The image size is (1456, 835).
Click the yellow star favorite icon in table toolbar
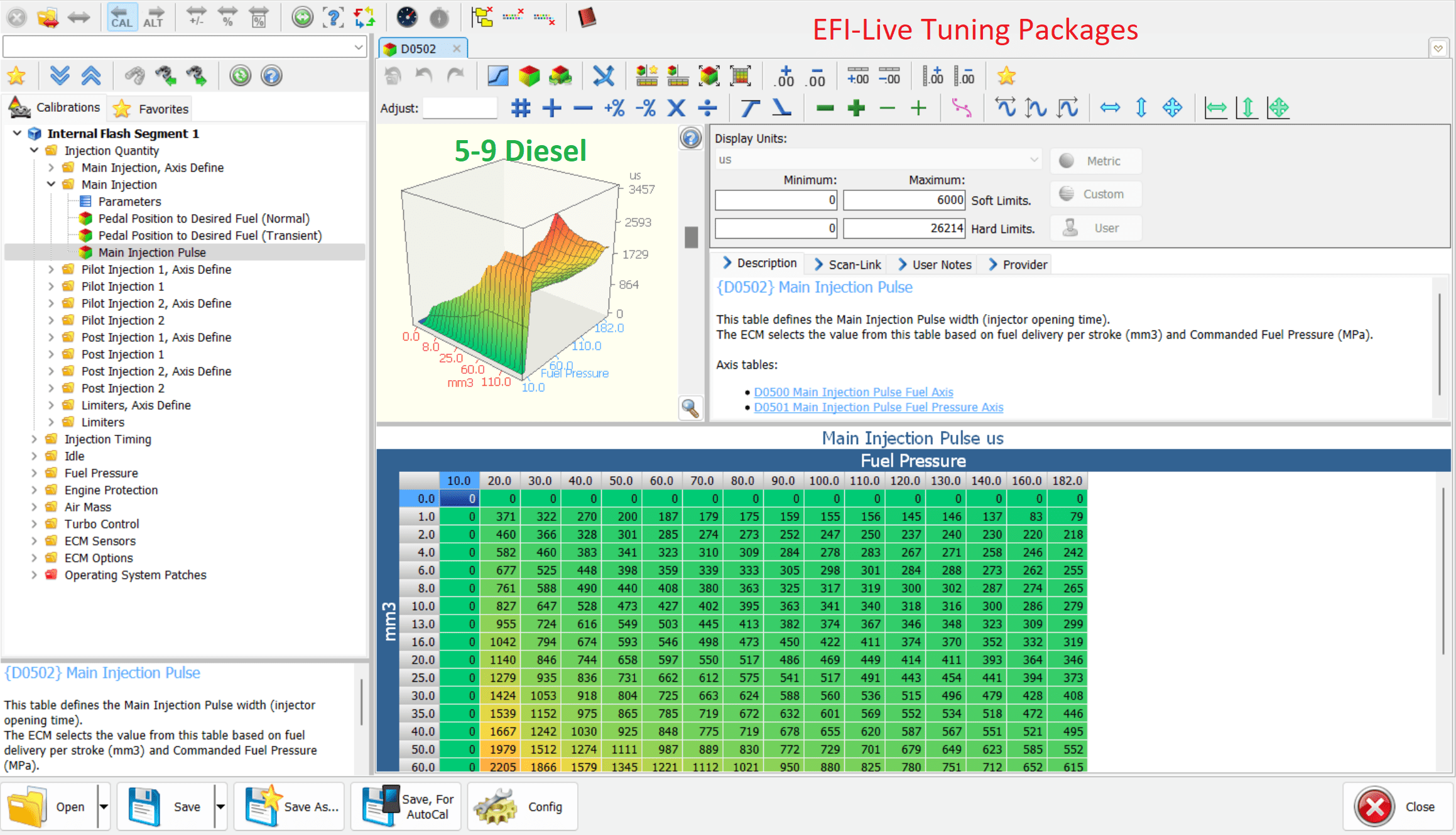[1006, 76]
